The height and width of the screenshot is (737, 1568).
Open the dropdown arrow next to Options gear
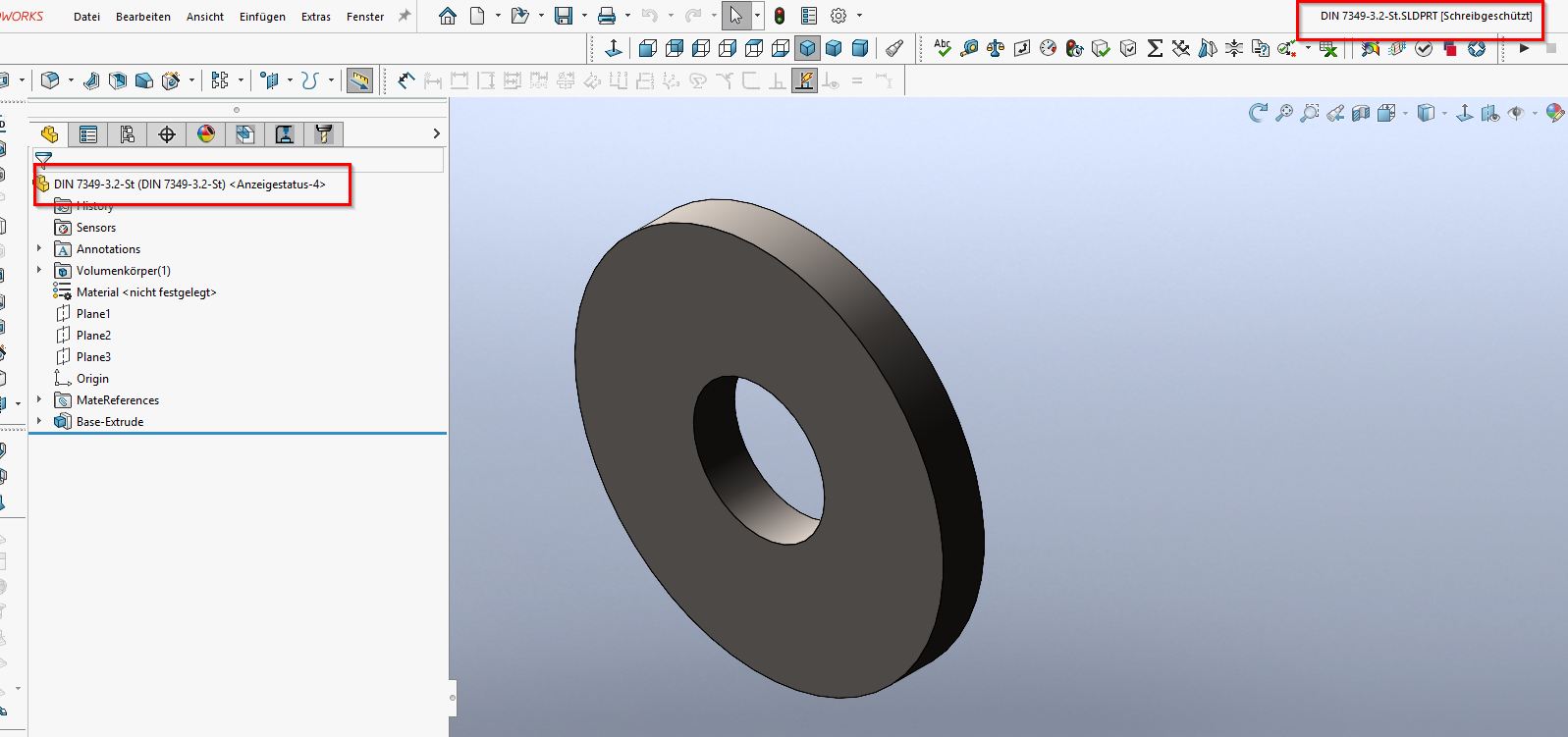(859, 16)
